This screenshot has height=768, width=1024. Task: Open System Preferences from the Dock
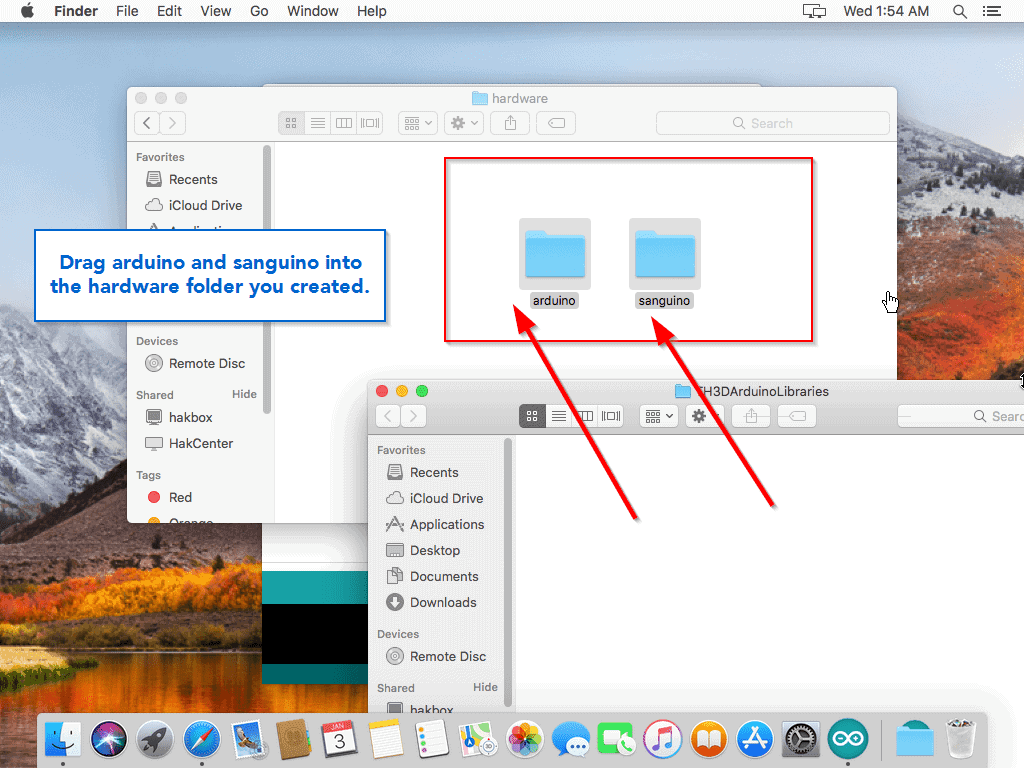[x=801, y=740]
